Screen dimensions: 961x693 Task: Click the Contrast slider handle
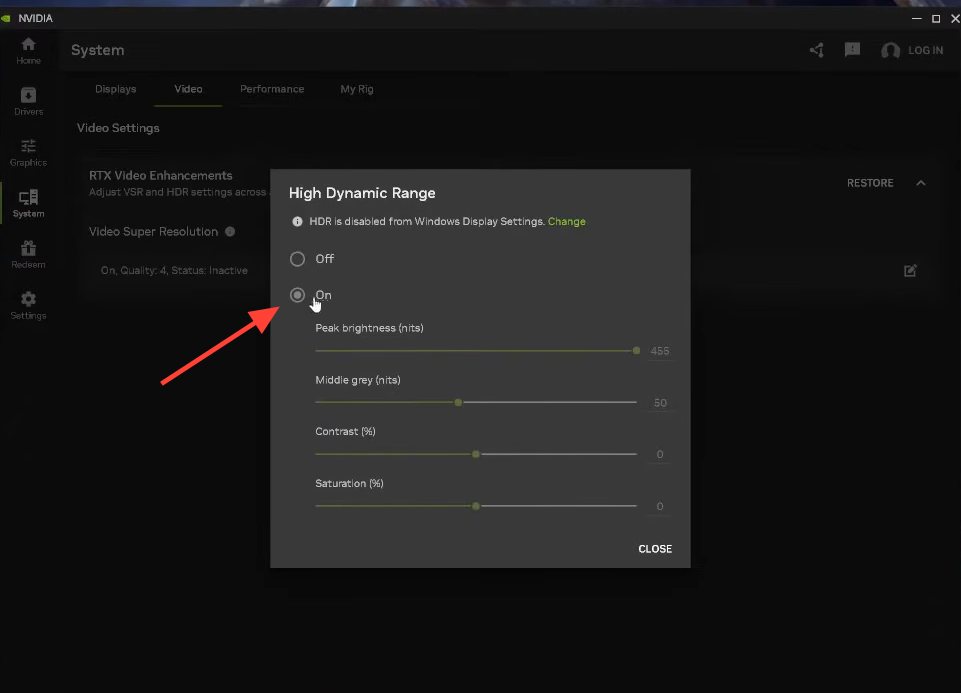point(476,455)
